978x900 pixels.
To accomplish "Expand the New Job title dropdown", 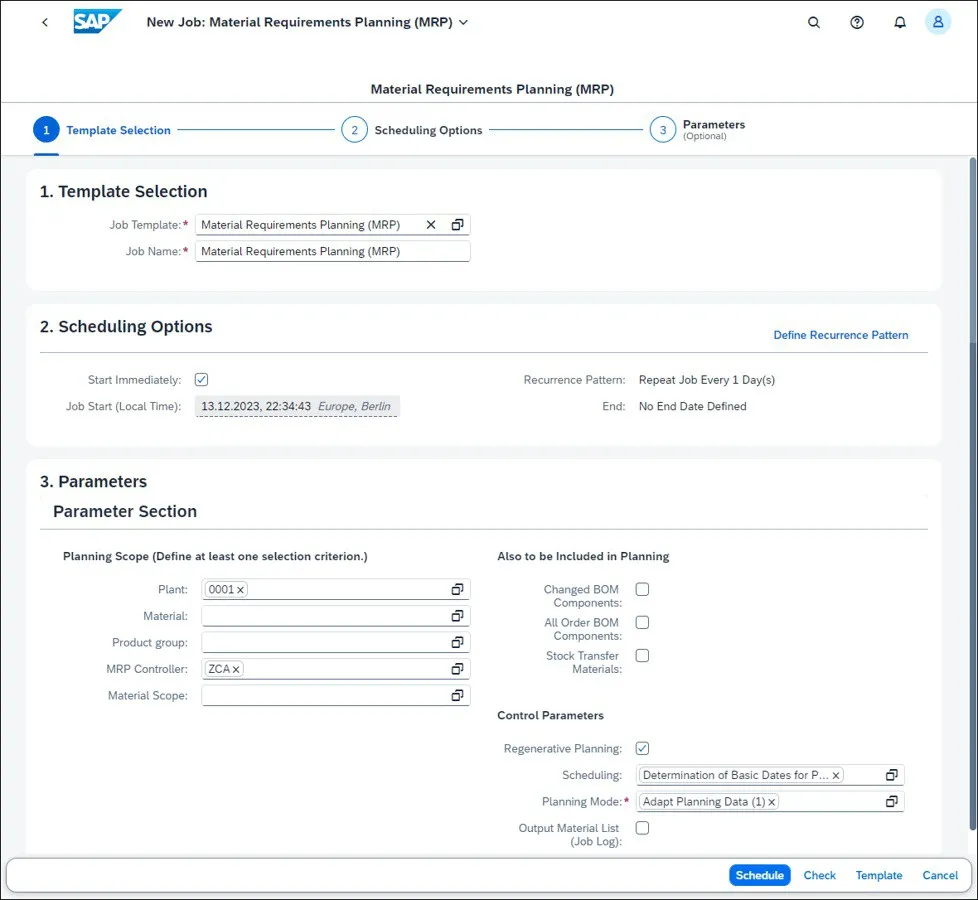I will click(x=463, y=22).
